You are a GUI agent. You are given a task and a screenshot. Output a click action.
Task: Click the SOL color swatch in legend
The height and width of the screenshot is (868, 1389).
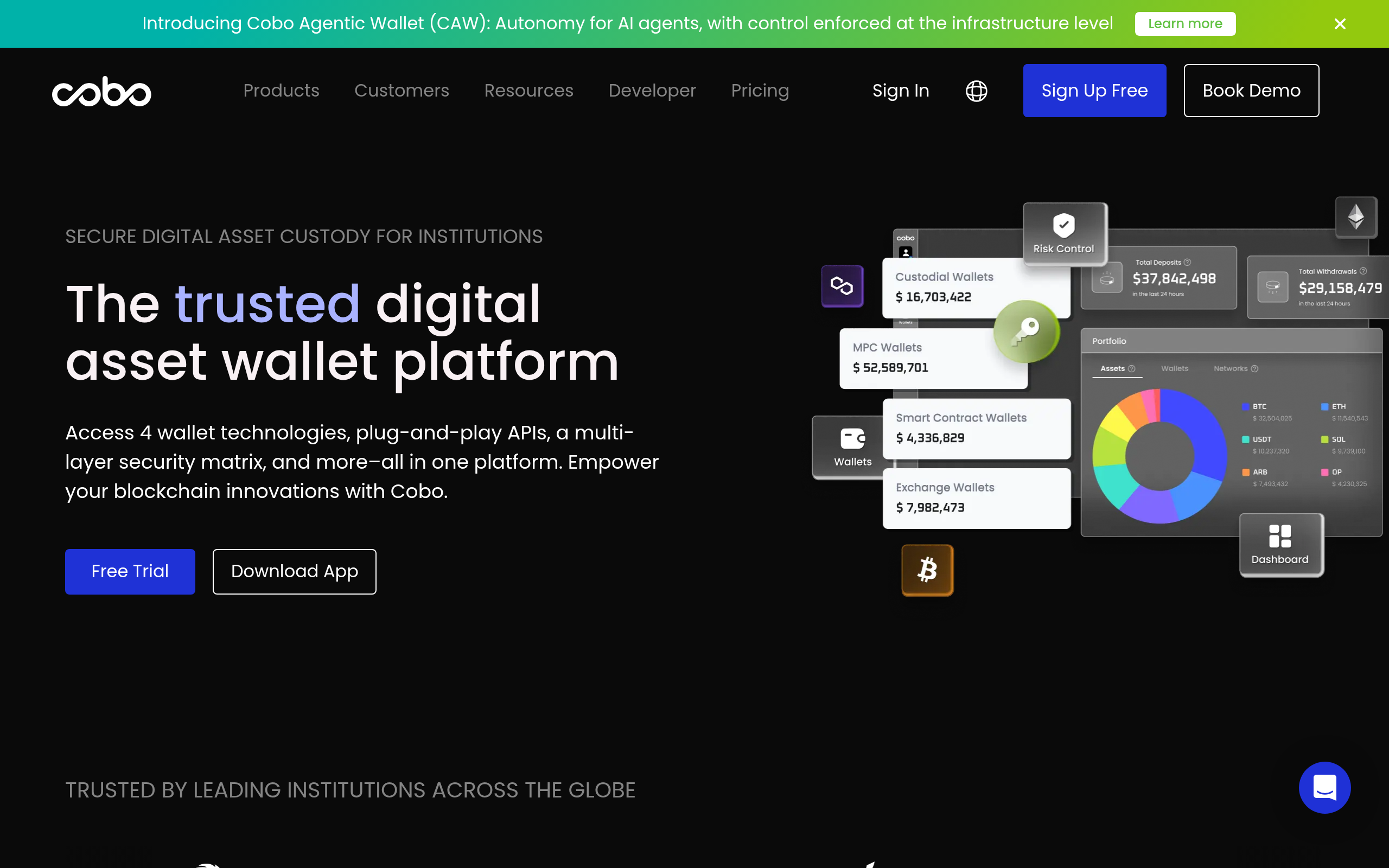point(1325,439)
